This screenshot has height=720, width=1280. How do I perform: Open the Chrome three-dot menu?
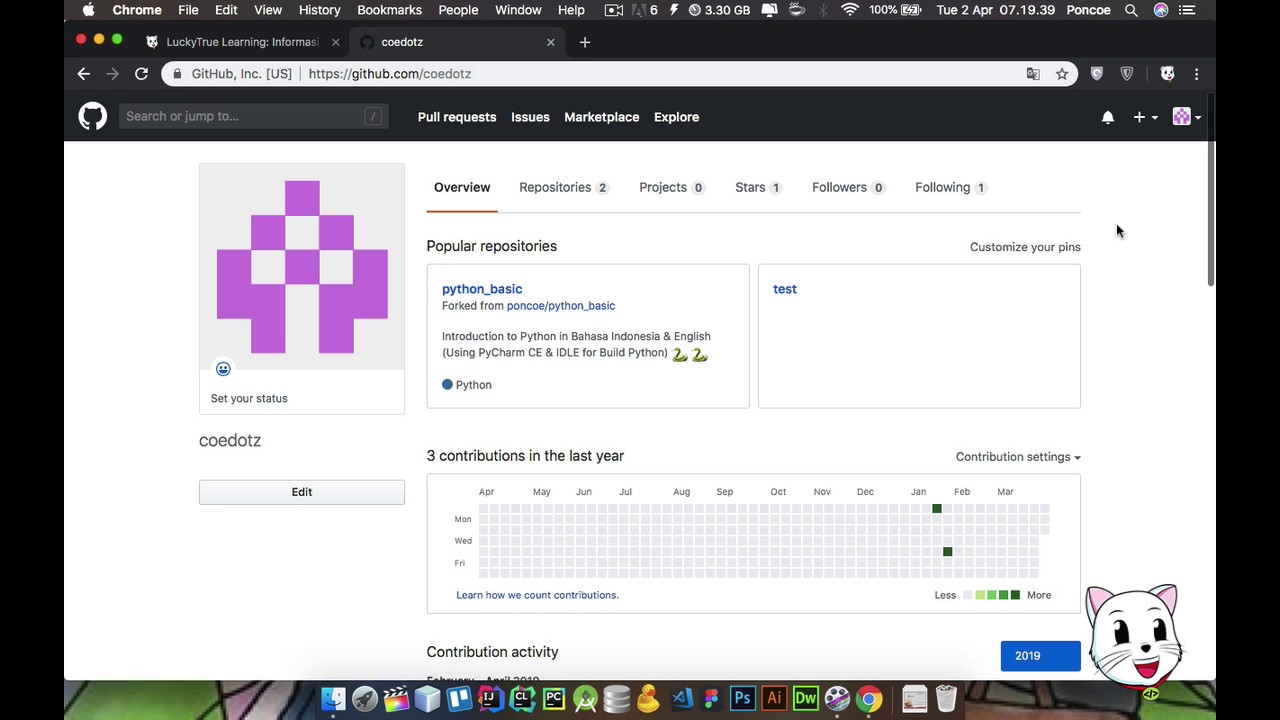[1196, 74]
